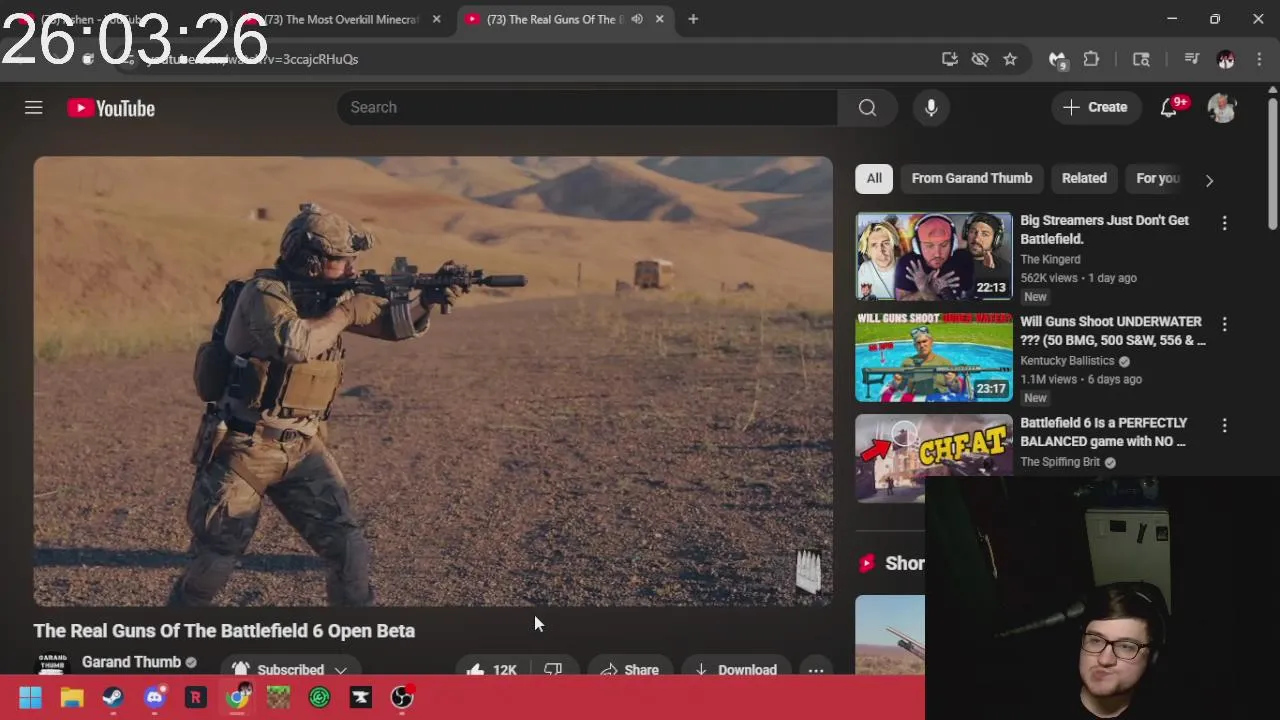Open the Malwarebytes extension icon
Image resolution: width=1280 pixels, height=720 pixels.
tap(1058, 60)
